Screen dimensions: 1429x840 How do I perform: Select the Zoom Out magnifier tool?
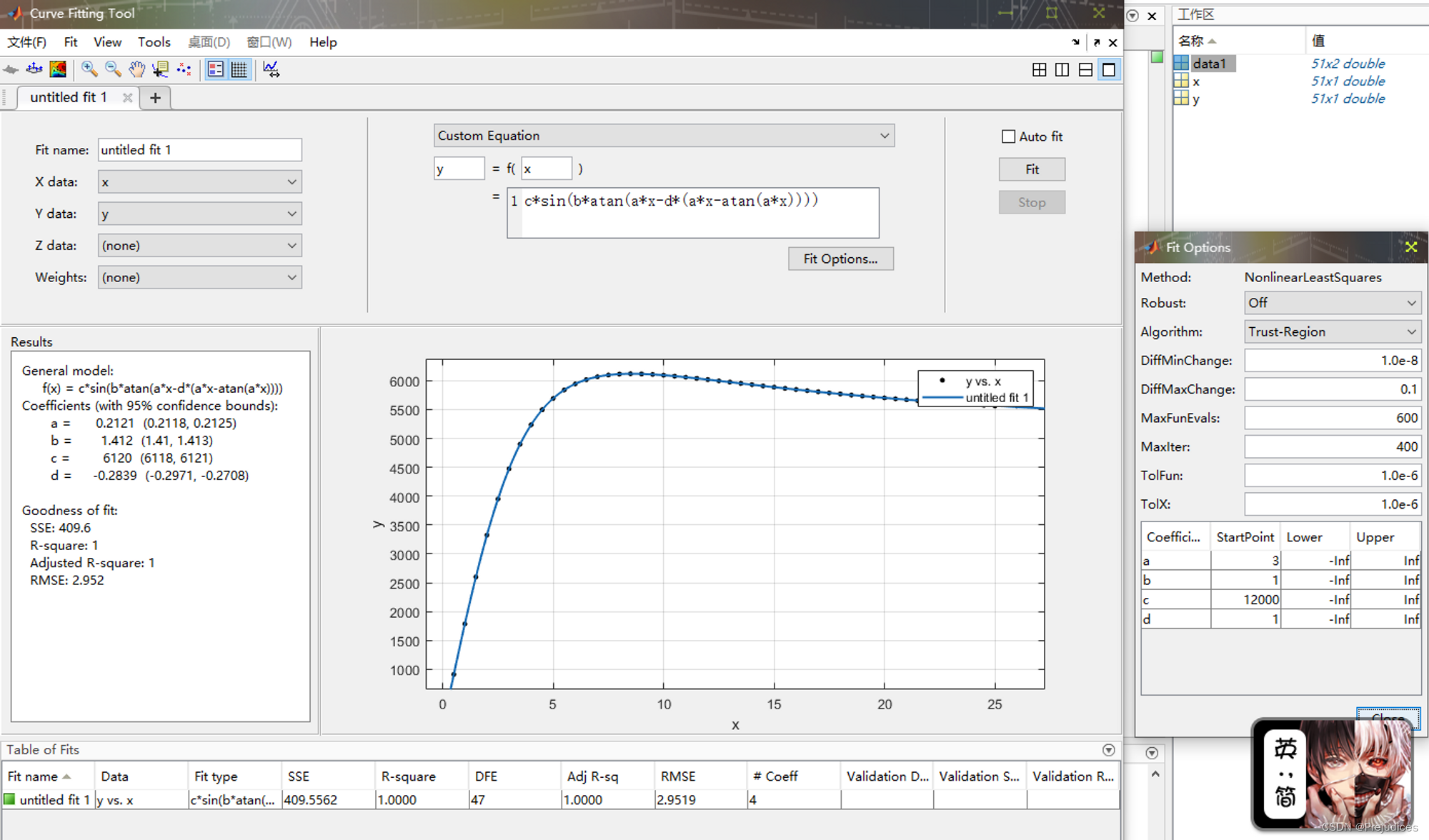point(113,69)
